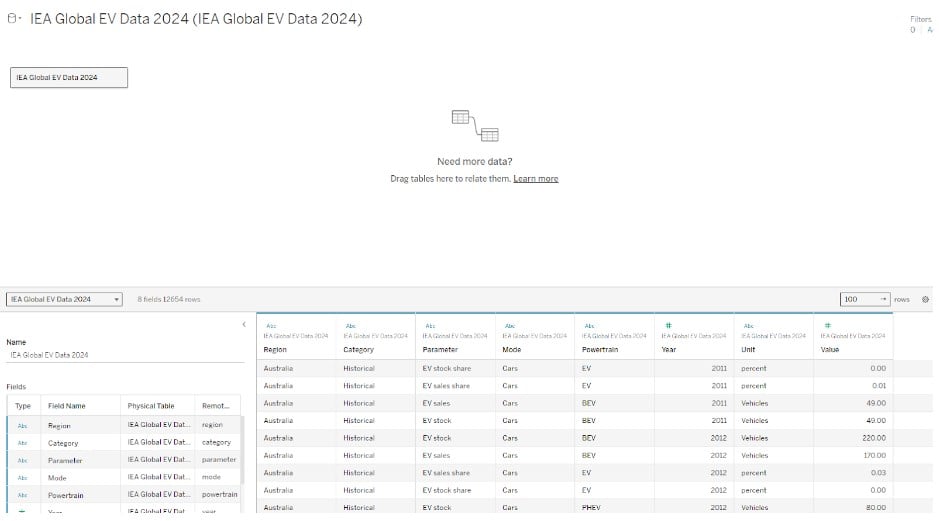This screenshot has height=521, width=939.
Task: Click the Abc type icon in Powertrain field row
Action: (x=22, y=495)
